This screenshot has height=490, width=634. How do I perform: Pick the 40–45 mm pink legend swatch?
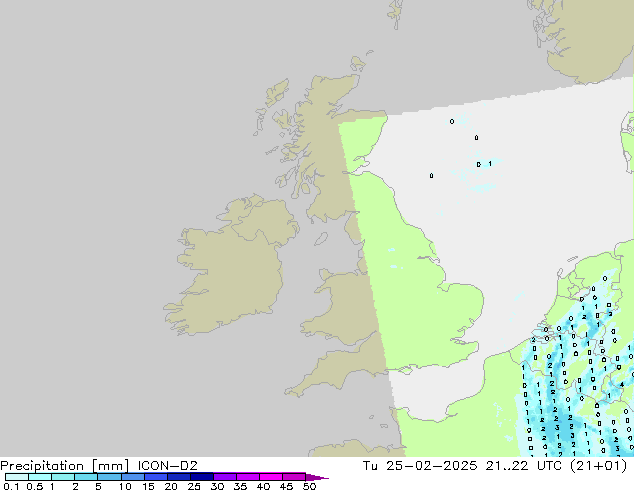271,477
